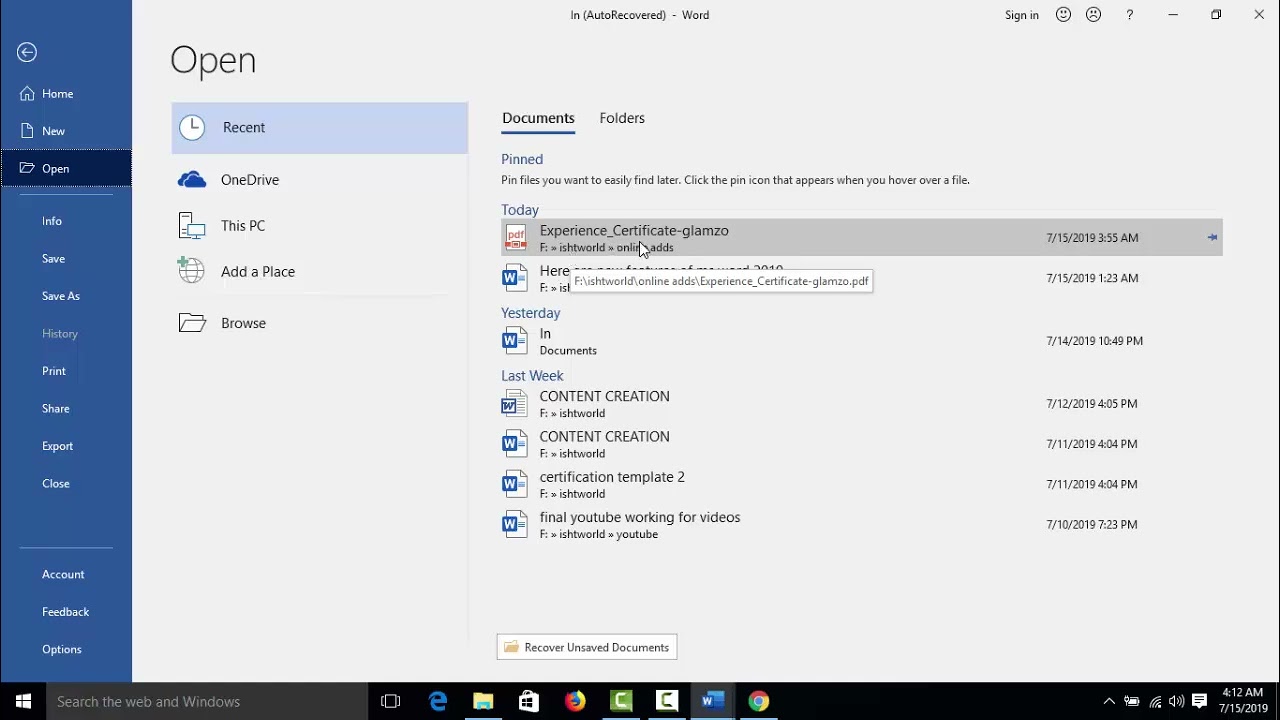
Task: Switch to the Documents tab
Action: tap(538, 118)
